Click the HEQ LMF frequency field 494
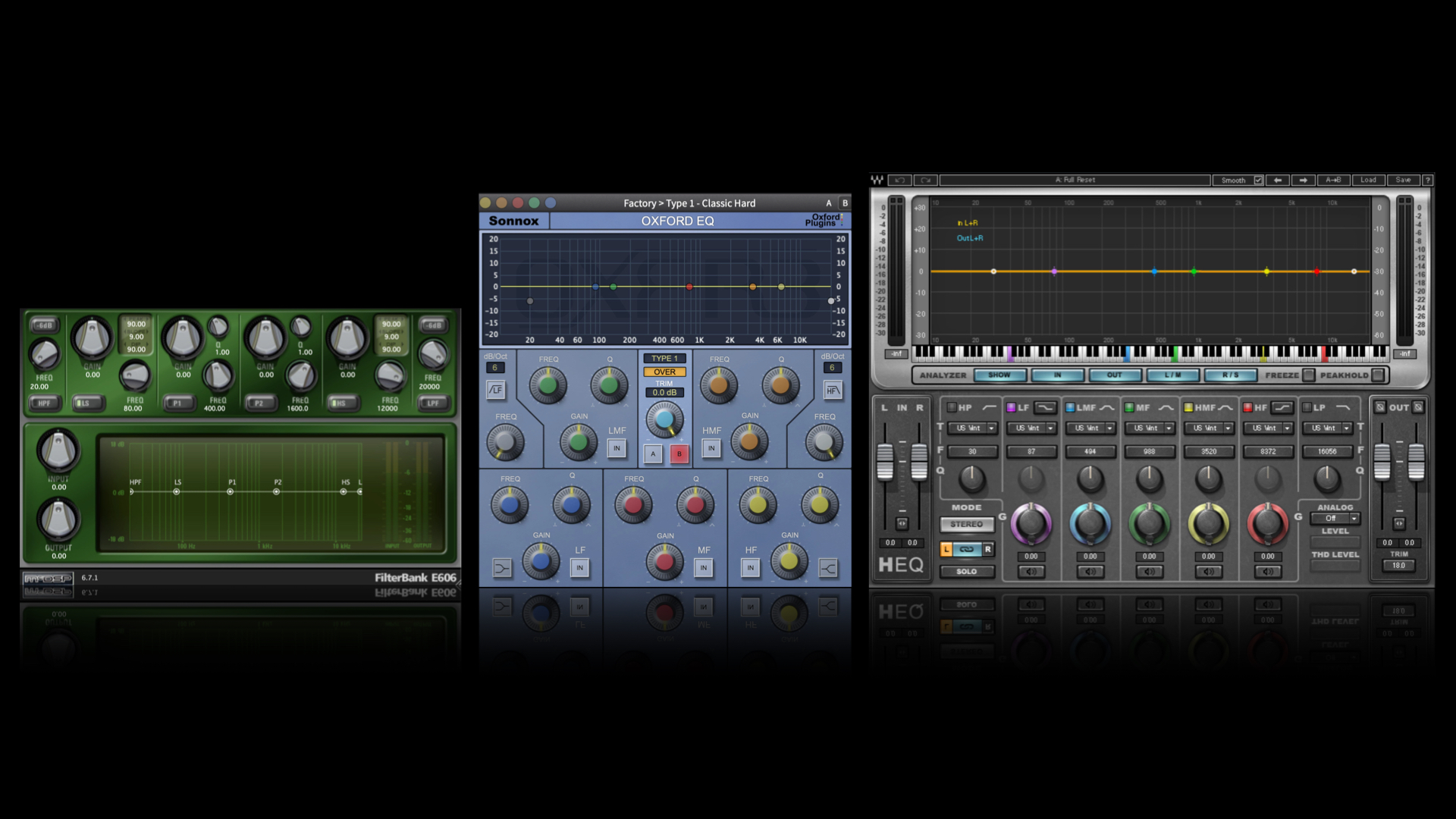The image size is (1456, 819). pos(1090,451)
